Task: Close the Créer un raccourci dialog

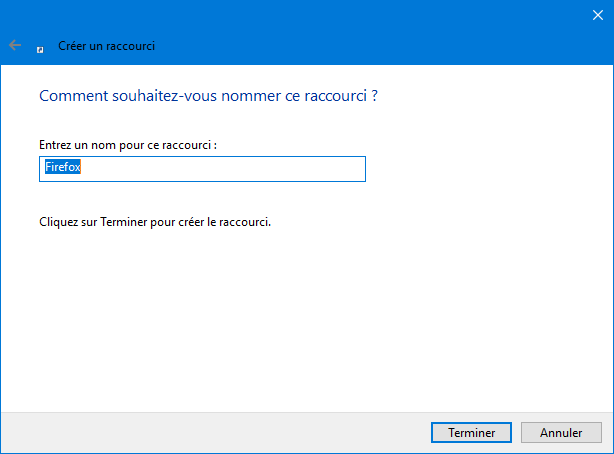Action: point(598,15)
